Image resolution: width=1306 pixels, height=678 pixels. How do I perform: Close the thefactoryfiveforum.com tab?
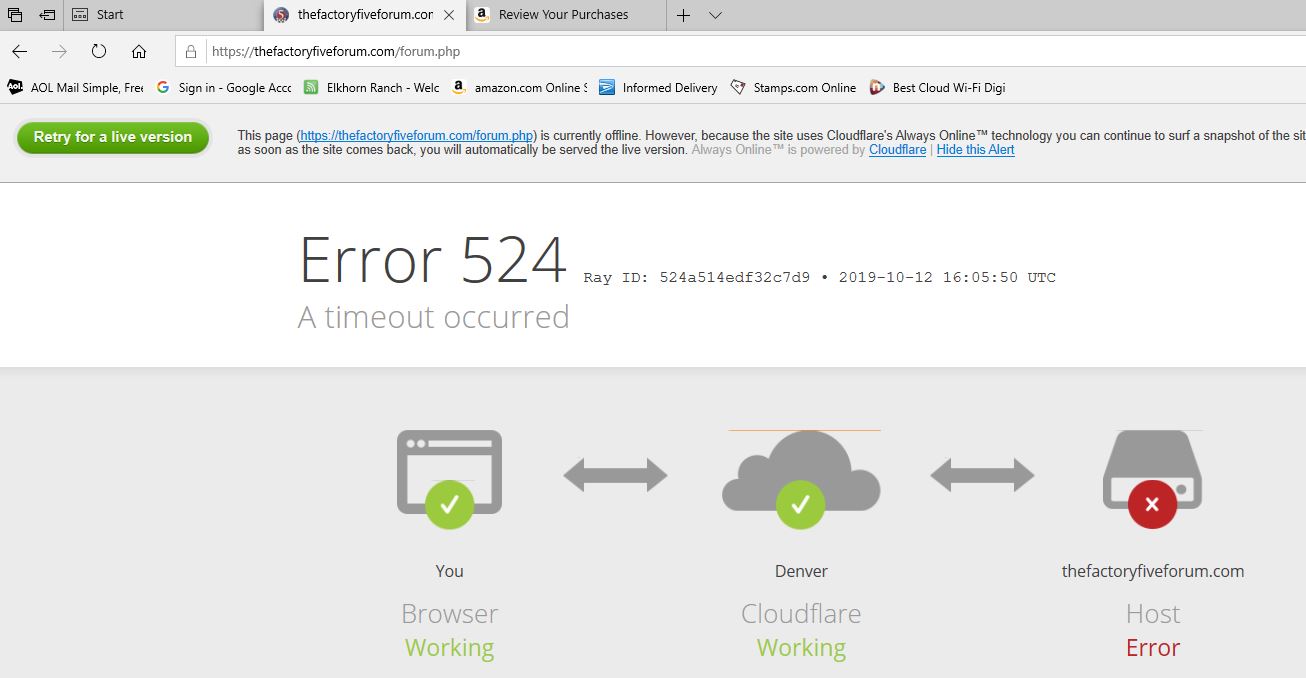pyautogui.click(x=449, y=15)
